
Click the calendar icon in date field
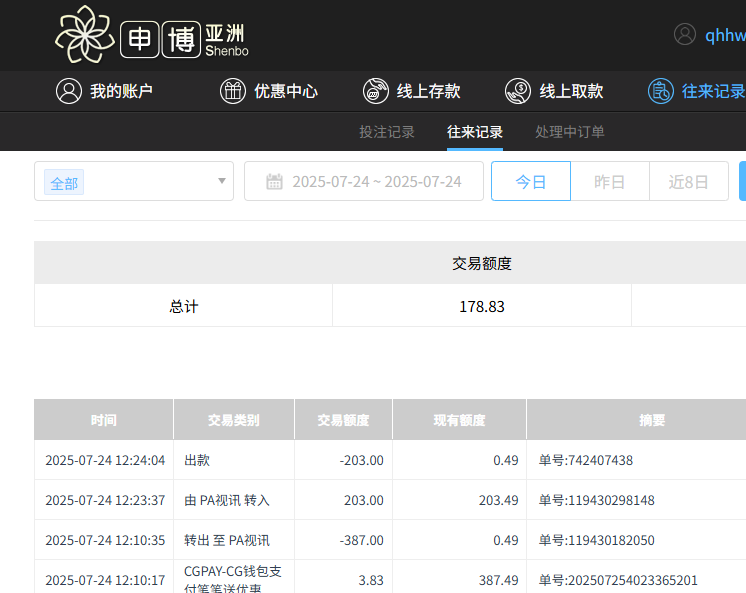coord(274,182)
